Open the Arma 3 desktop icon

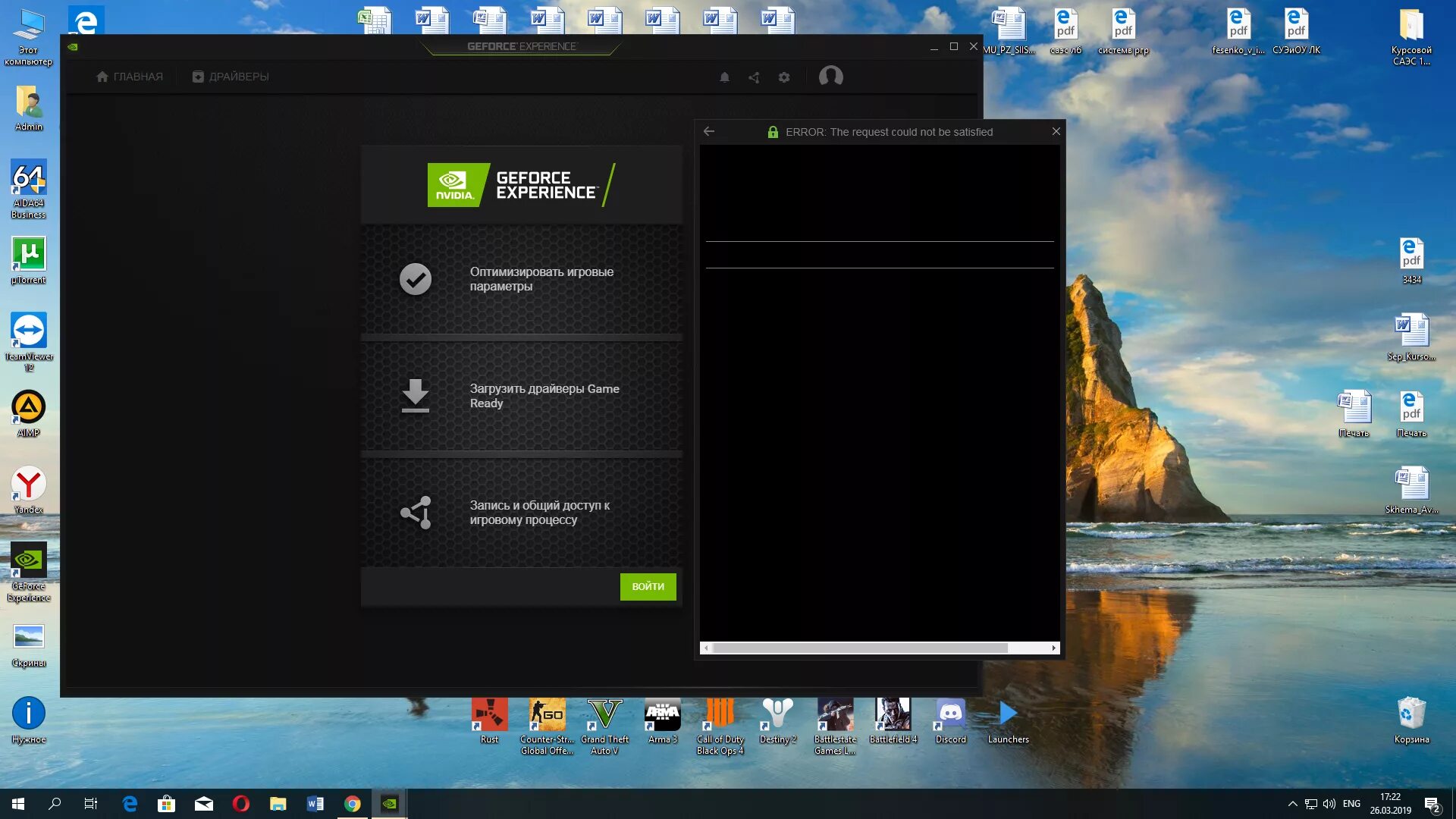pyautogui.click(x=662, y=722)
